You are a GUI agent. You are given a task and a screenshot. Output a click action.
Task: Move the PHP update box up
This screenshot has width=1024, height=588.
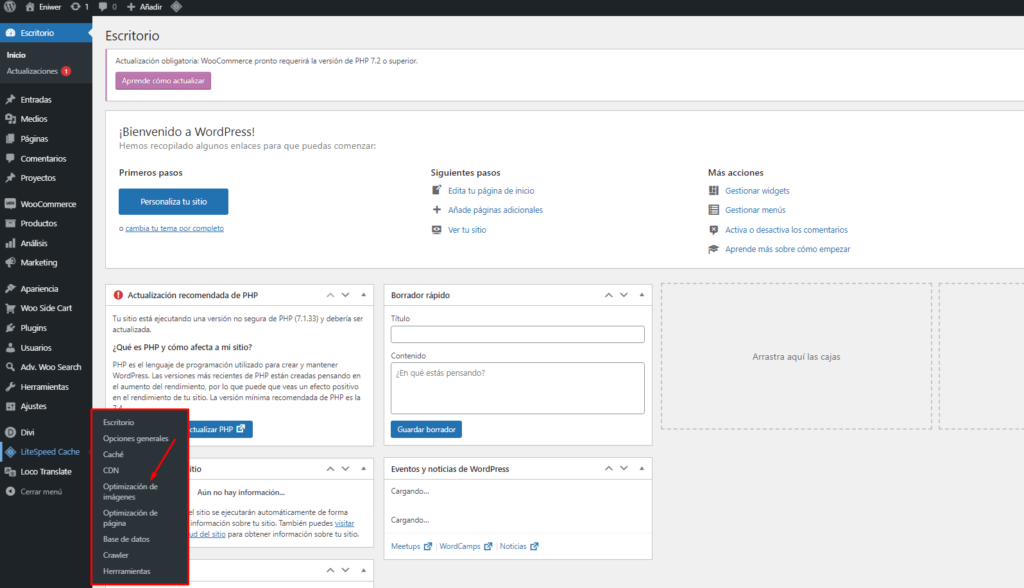(x=330, y=295)
